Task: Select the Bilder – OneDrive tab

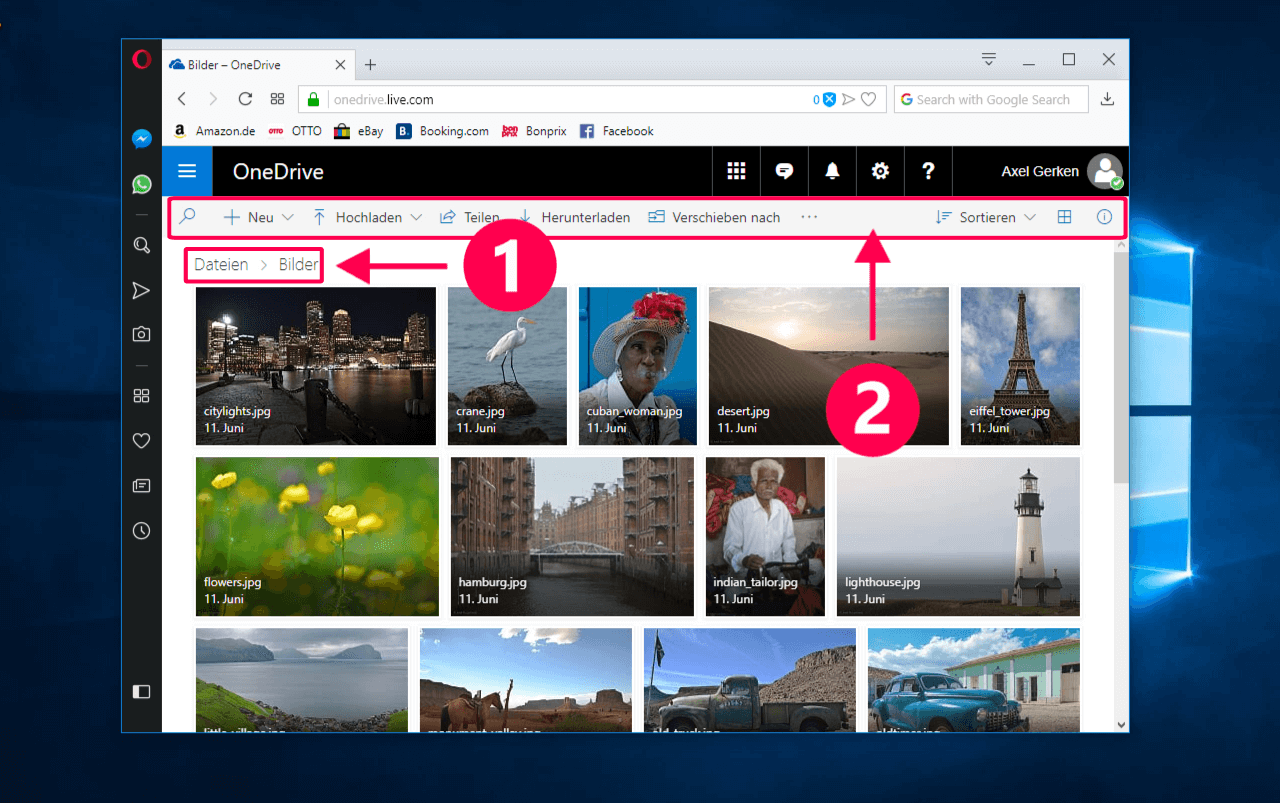Action: point(257,65)
